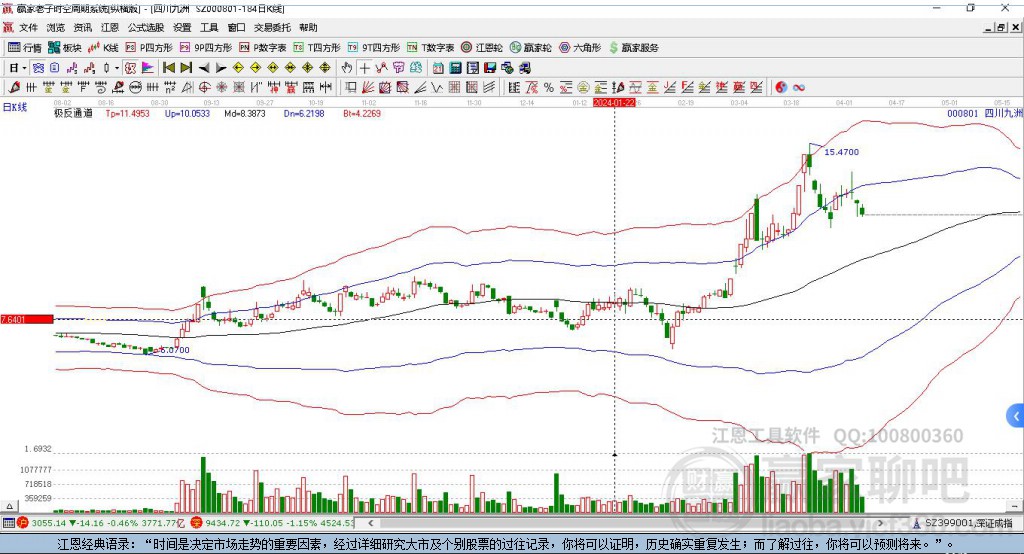The width and height of the screenshot is (1024, 554).
Task: Open the 帮助 menu
Action: (x=308, y=27)
